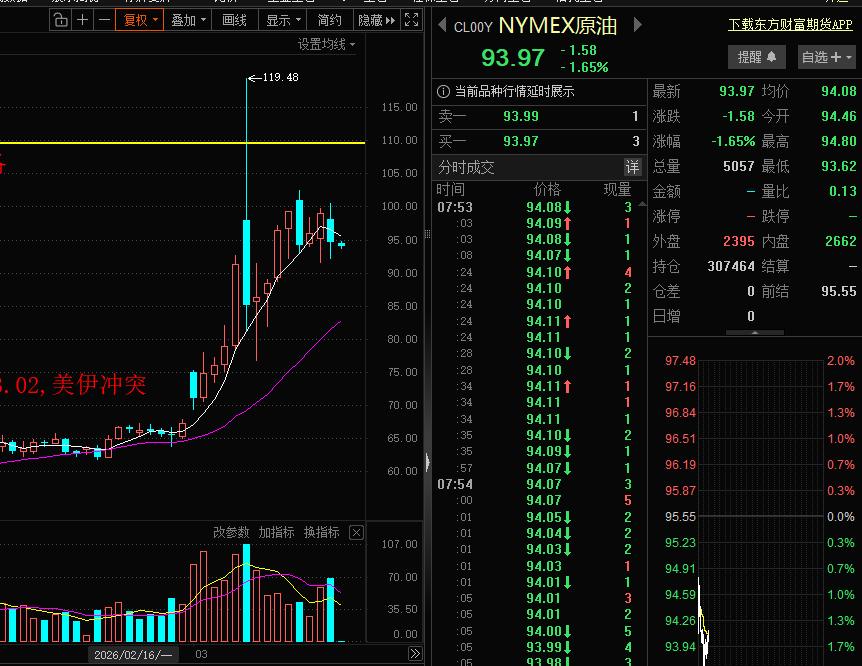This screenshot has height=666, width=862.
Task: Click the scroll-up arrow of trade list
Action: tap(642, 204)
